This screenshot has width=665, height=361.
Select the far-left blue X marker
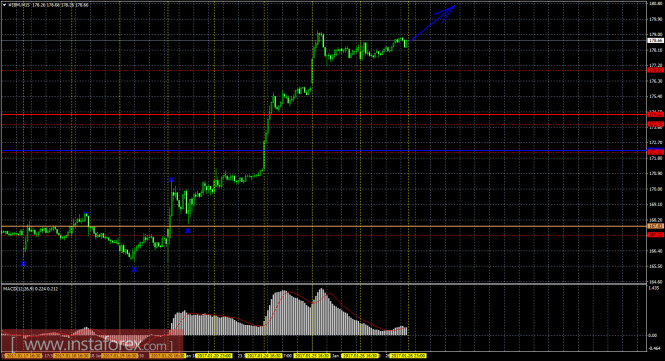(23, 264)
